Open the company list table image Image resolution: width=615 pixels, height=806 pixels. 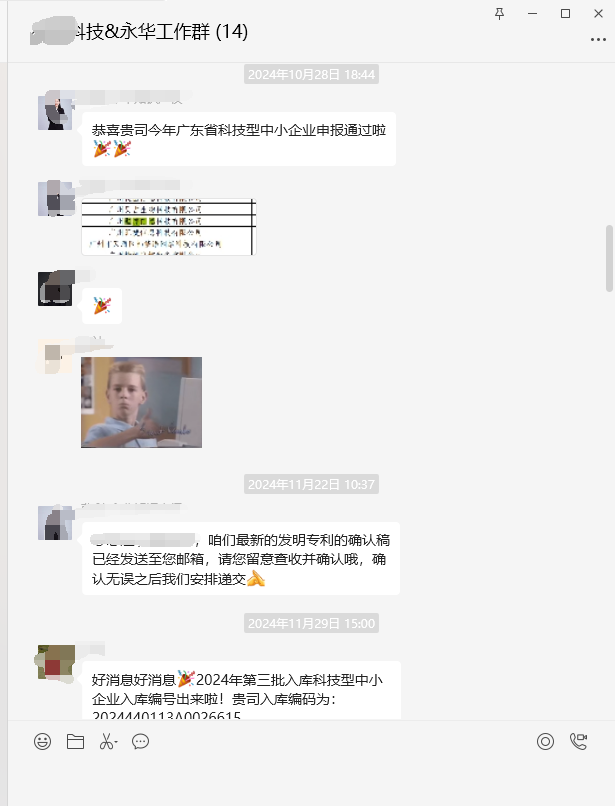(169, 227)
